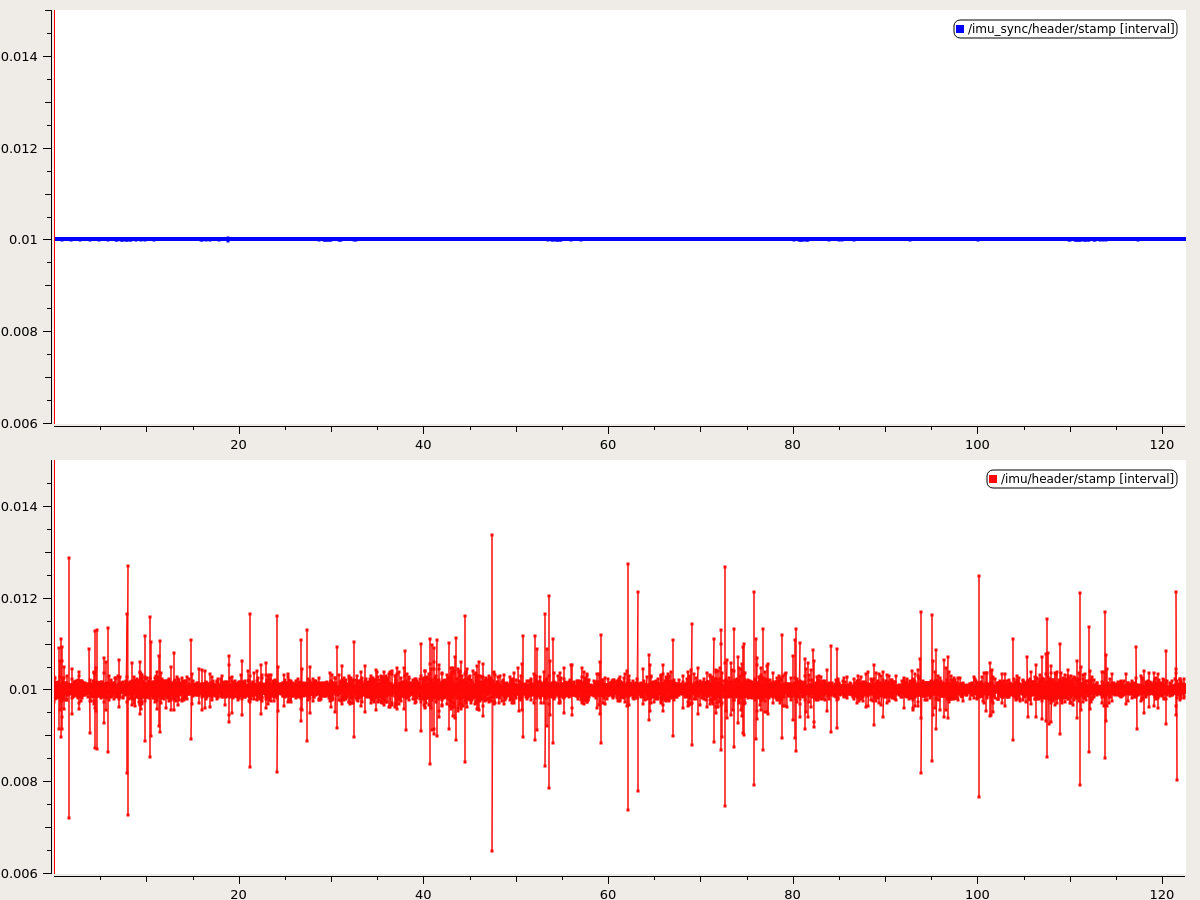Click the blue imu_sync interval curve

point(620,239)
